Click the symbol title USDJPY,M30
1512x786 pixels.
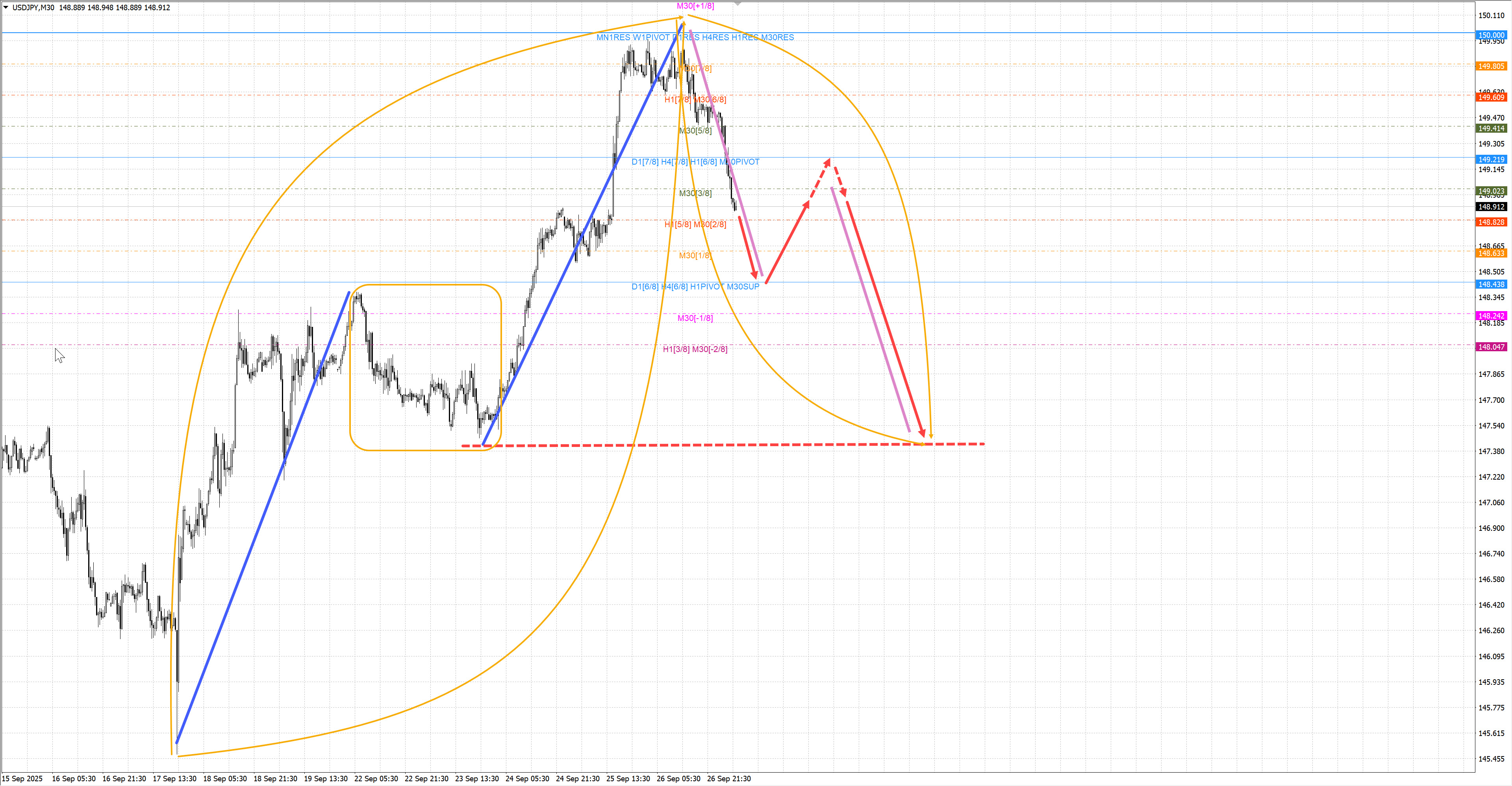click(x=33, y=7)
